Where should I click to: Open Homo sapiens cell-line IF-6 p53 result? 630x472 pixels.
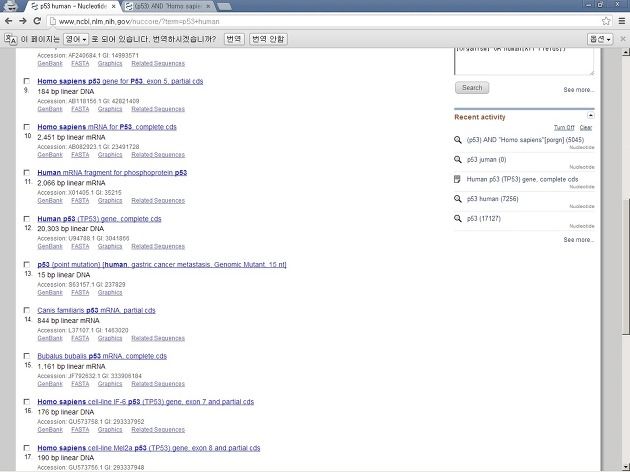(x=145, y=402)
